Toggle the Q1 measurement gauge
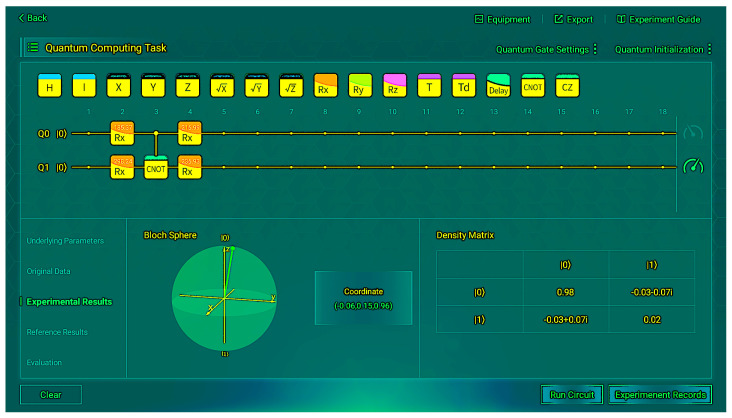 click(x=693, y=166)
